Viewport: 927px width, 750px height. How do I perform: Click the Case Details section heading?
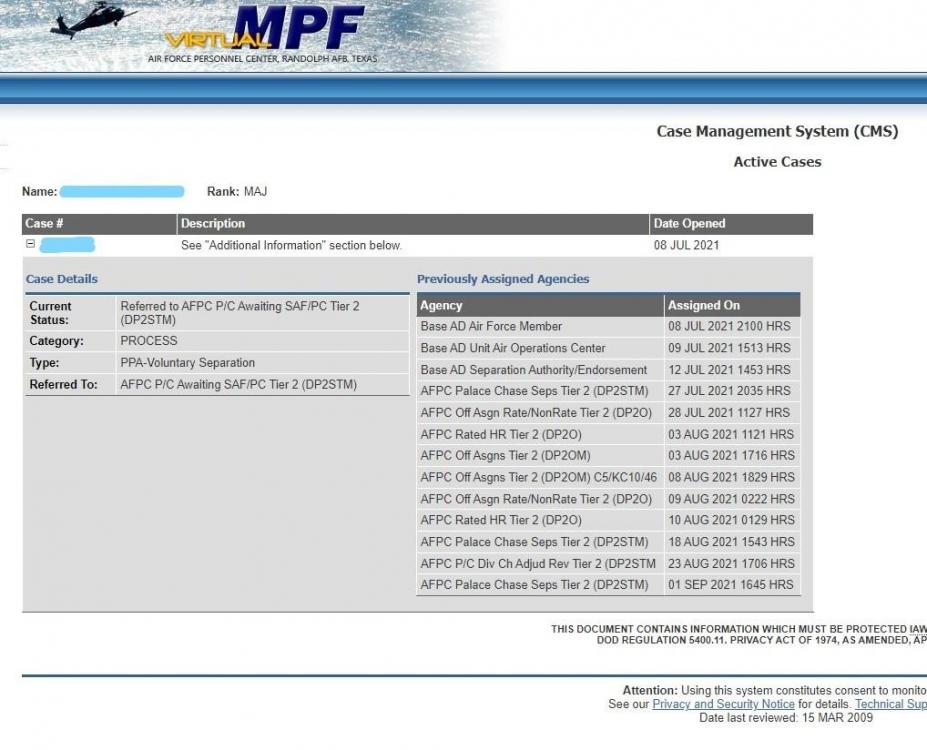[62, 279]
